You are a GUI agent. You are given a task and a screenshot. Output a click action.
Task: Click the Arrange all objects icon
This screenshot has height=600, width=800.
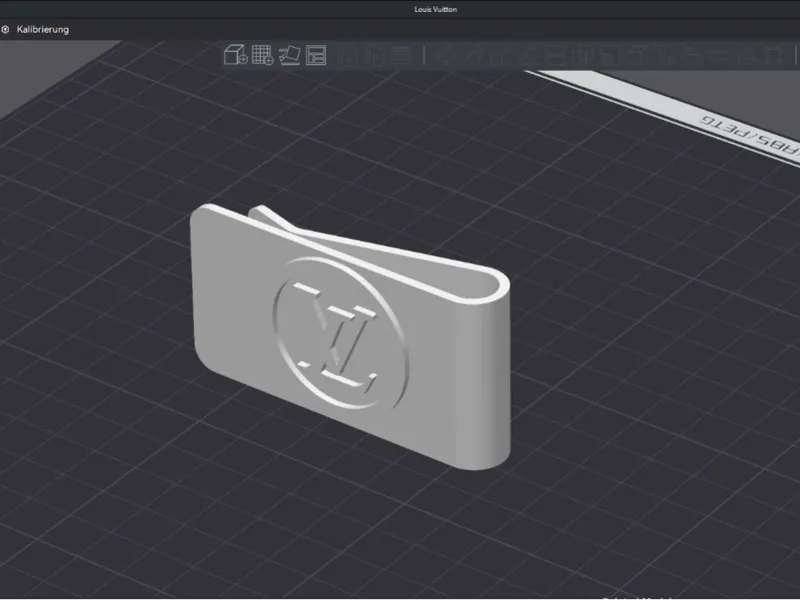[316, 55]
